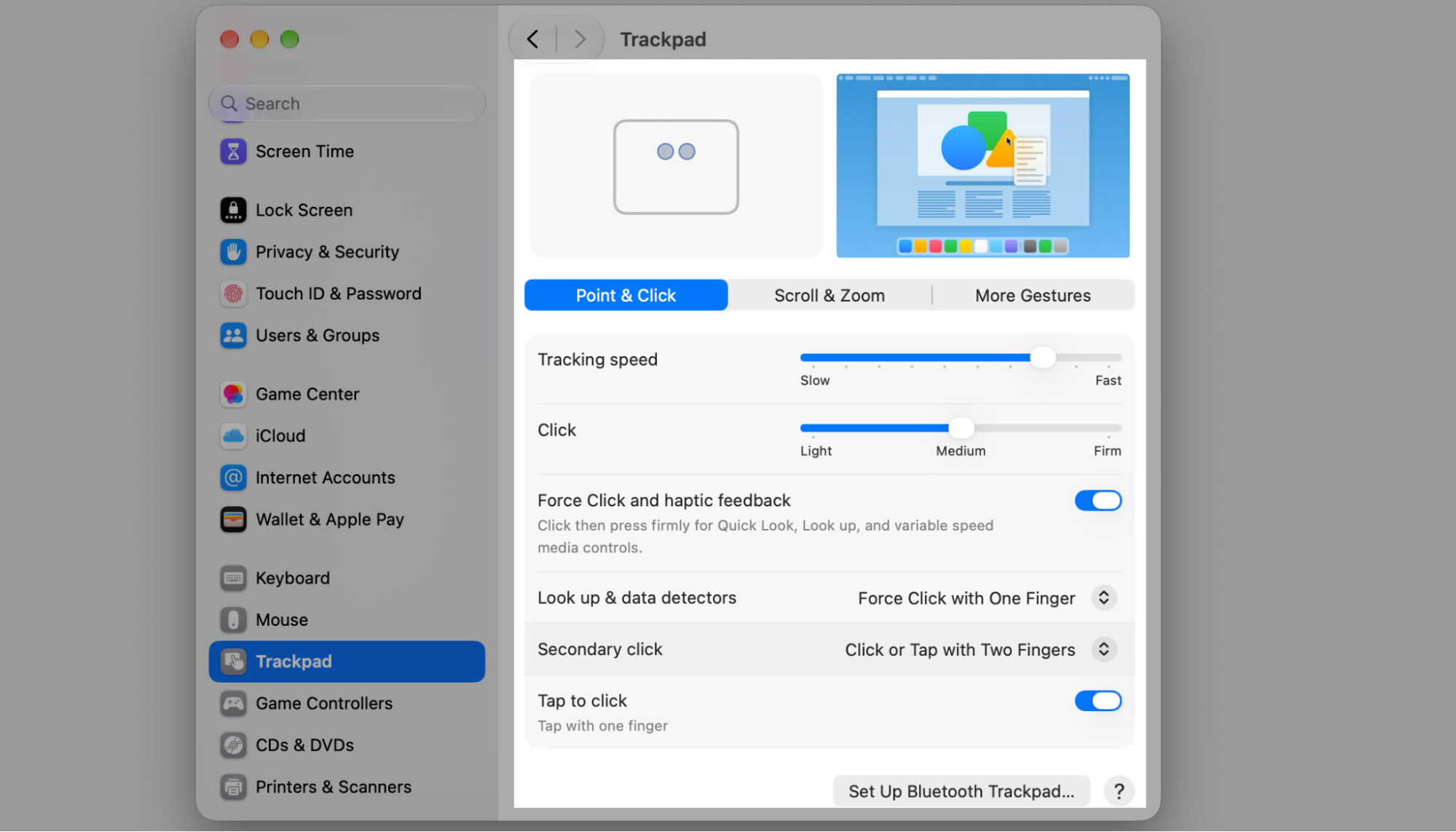Click the desktop demo preview image
This screenshot has height=832, width=1456.
pyautogui.click(x=983, y=166)
